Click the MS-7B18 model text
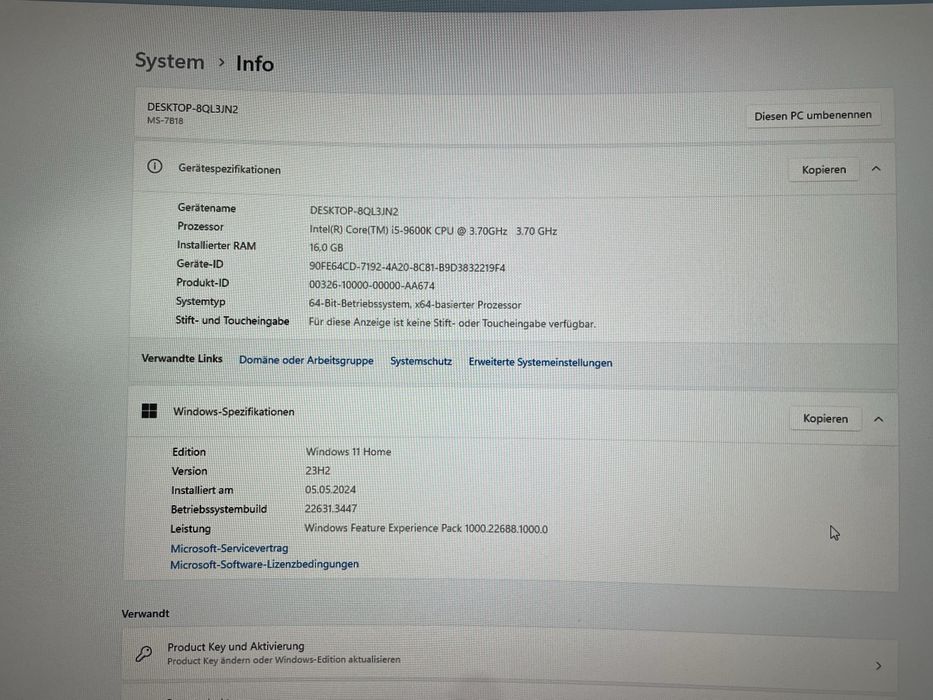This screenshot has width=933, height=700. (165, 120)
